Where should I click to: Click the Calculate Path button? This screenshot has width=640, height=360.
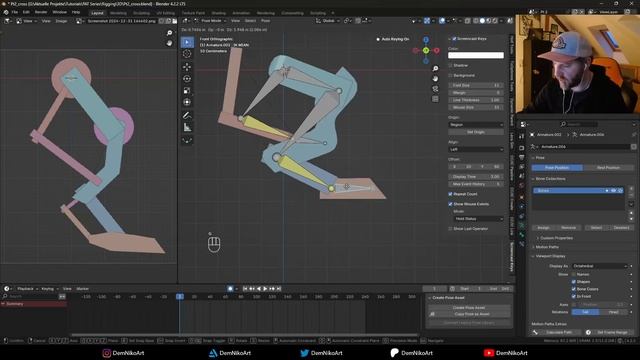tap(558, 332)
